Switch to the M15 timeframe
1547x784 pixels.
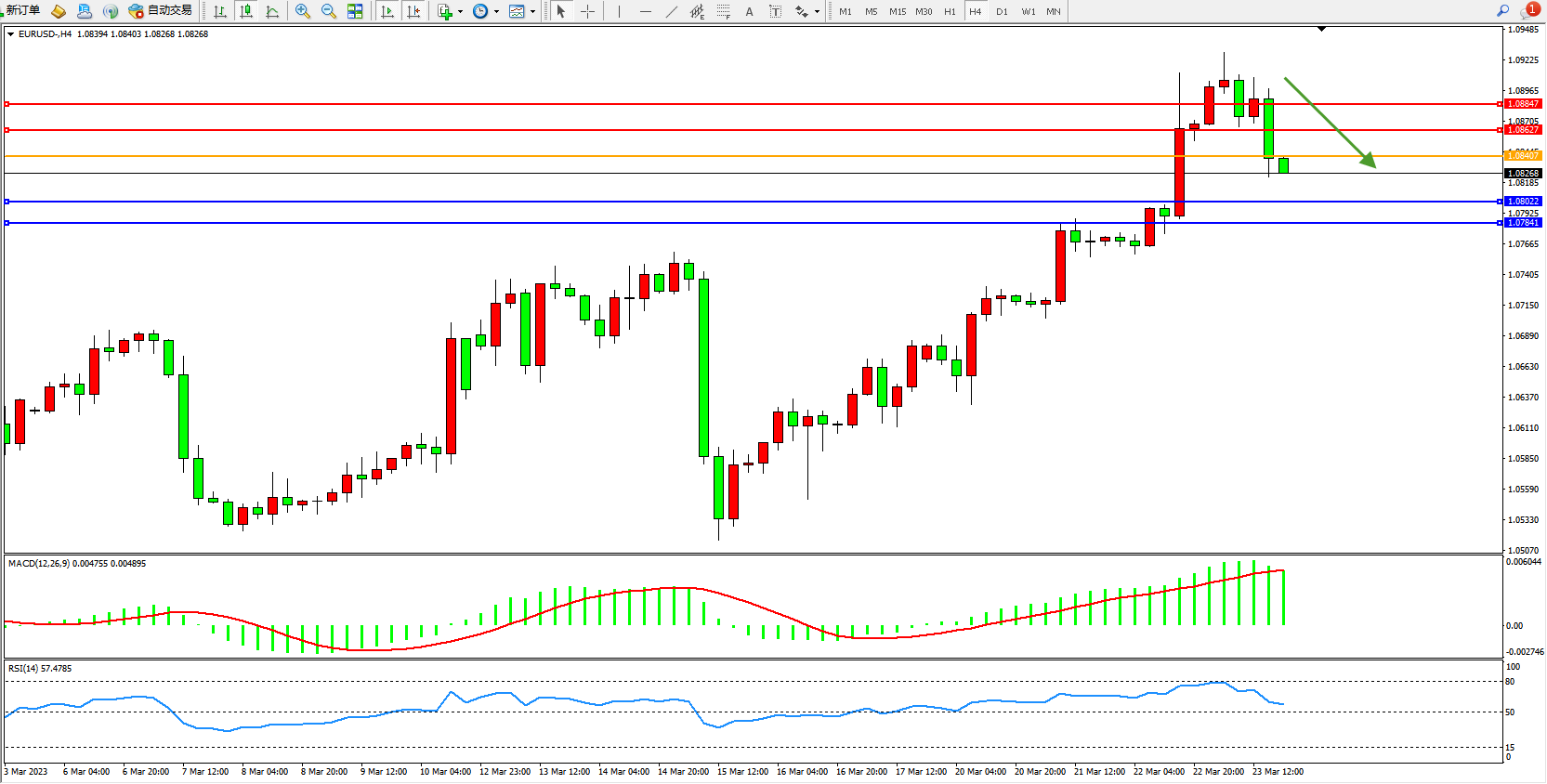click(x=897, y=12)
